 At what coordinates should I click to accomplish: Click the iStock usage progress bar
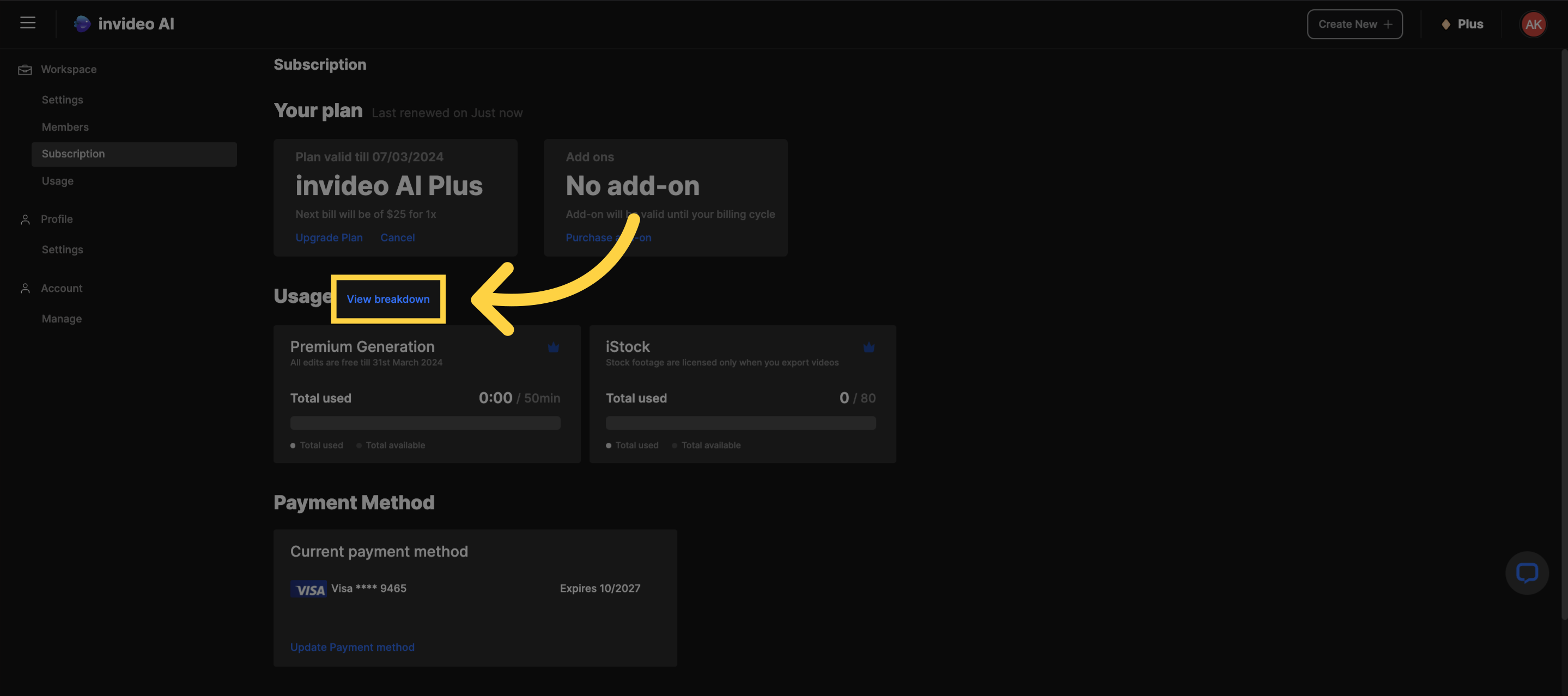tap(740, 423)
